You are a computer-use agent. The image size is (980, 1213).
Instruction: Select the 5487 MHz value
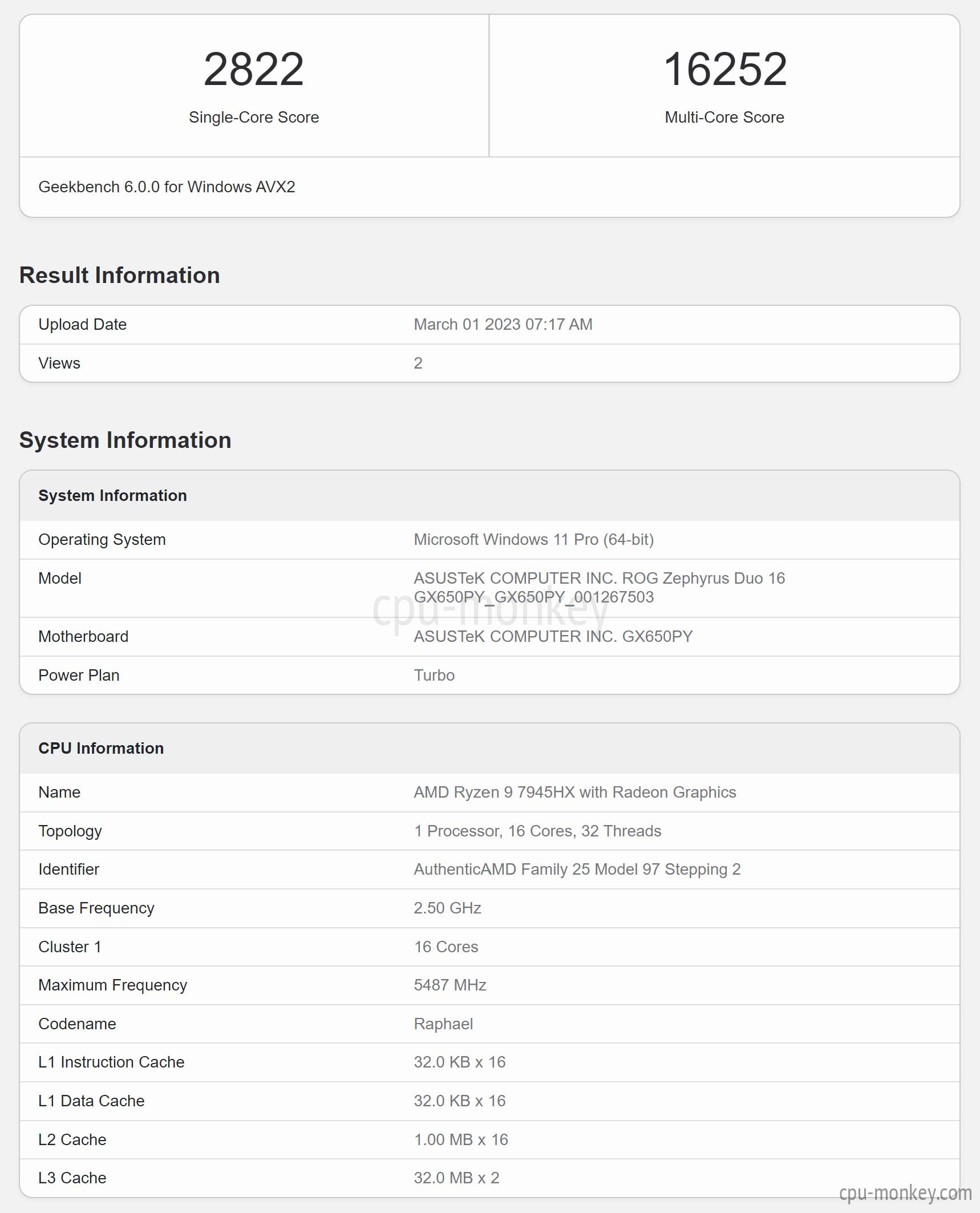coord(450,985)
